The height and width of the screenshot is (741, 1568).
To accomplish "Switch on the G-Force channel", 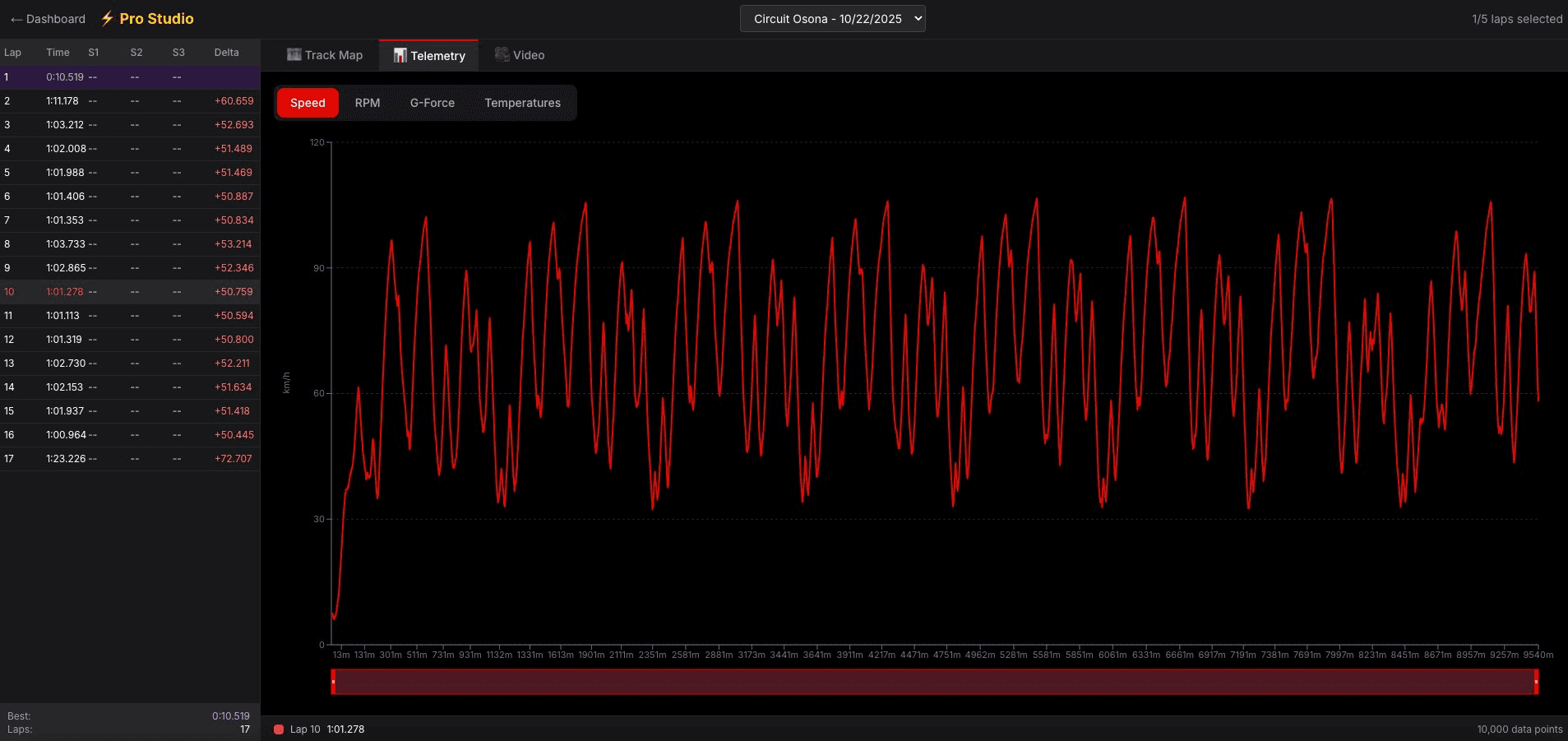I will click(x=433, y=102).
